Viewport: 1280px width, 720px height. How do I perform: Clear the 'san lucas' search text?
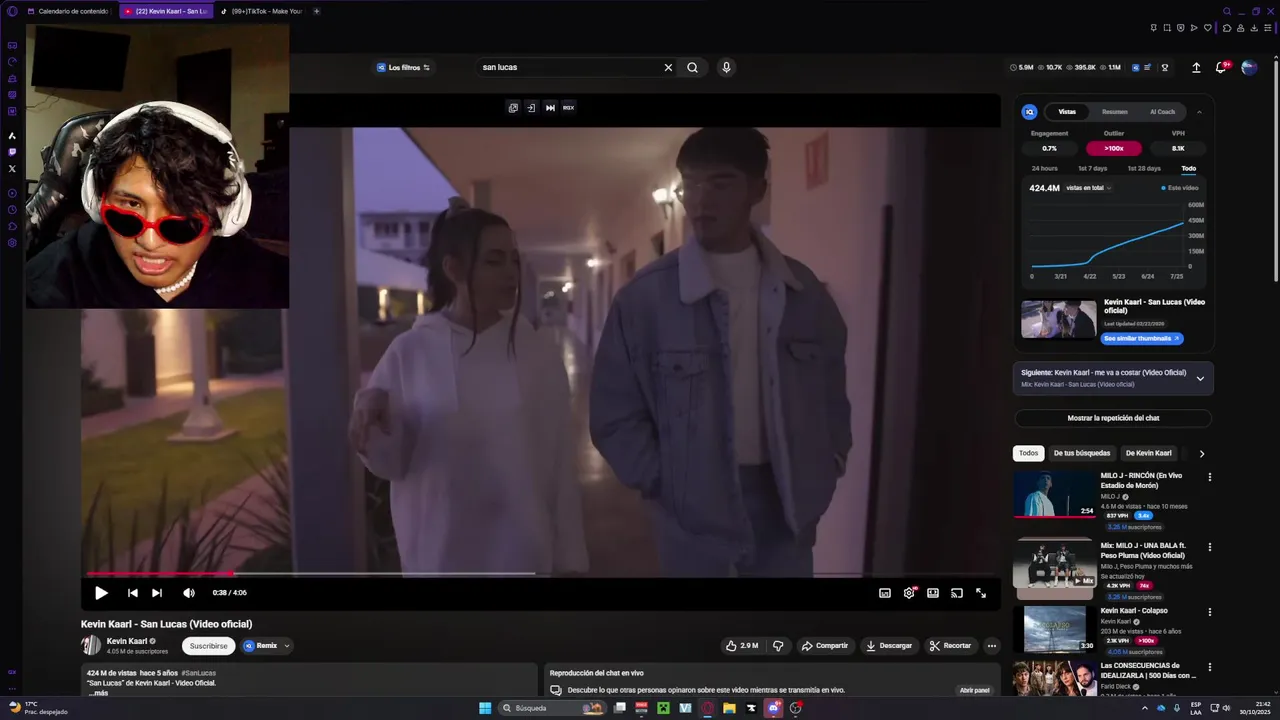click(668, 67)
